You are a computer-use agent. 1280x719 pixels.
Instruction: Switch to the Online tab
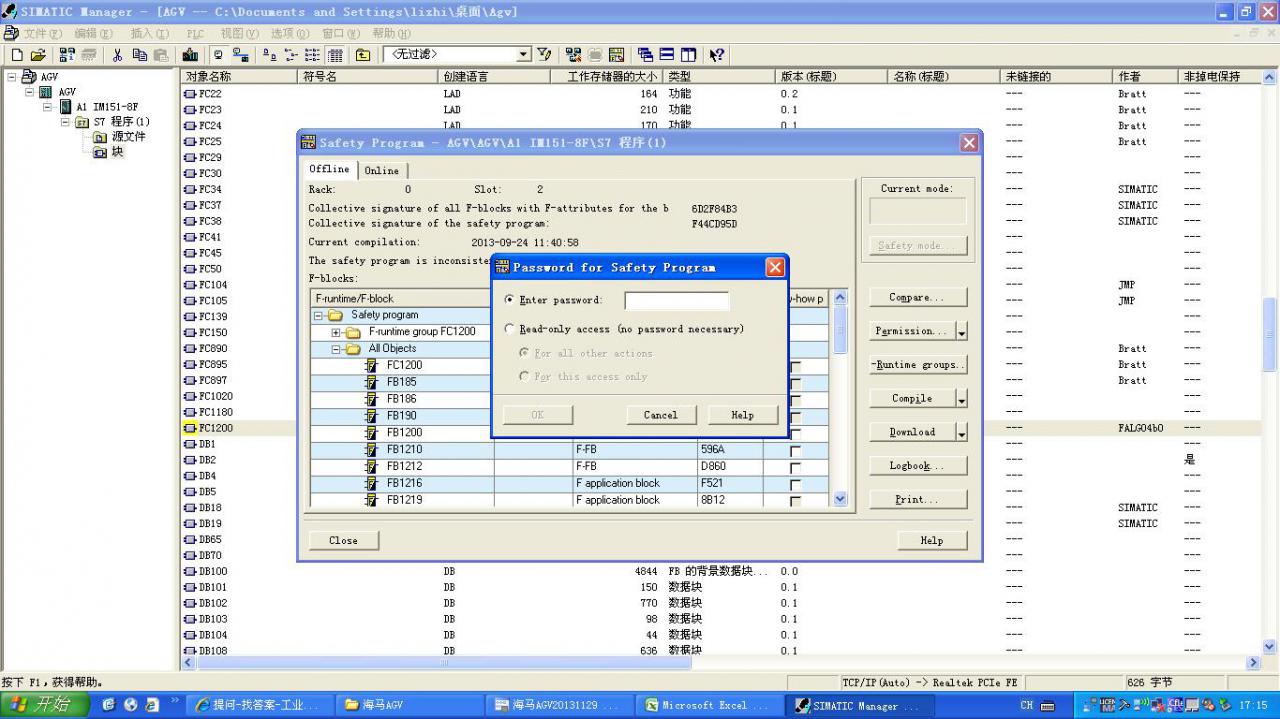381,171
